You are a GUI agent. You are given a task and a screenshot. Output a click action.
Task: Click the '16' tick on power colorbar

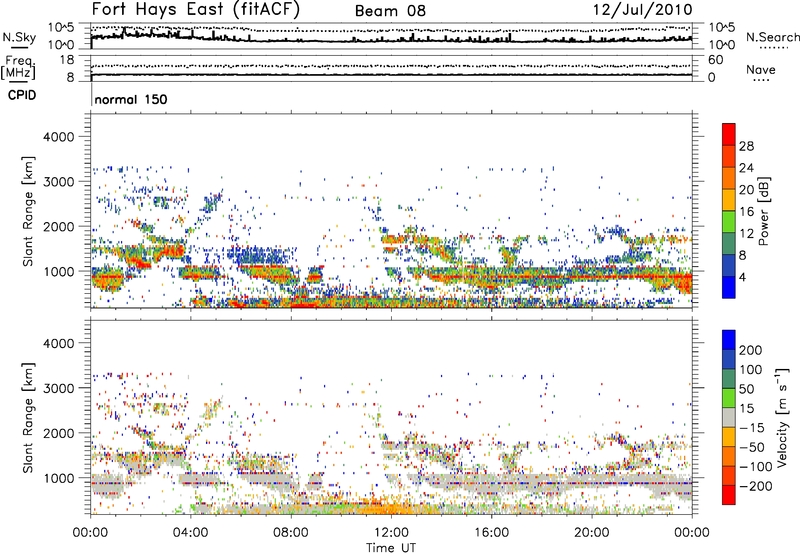pyautogui.click(x=746, y=212)
